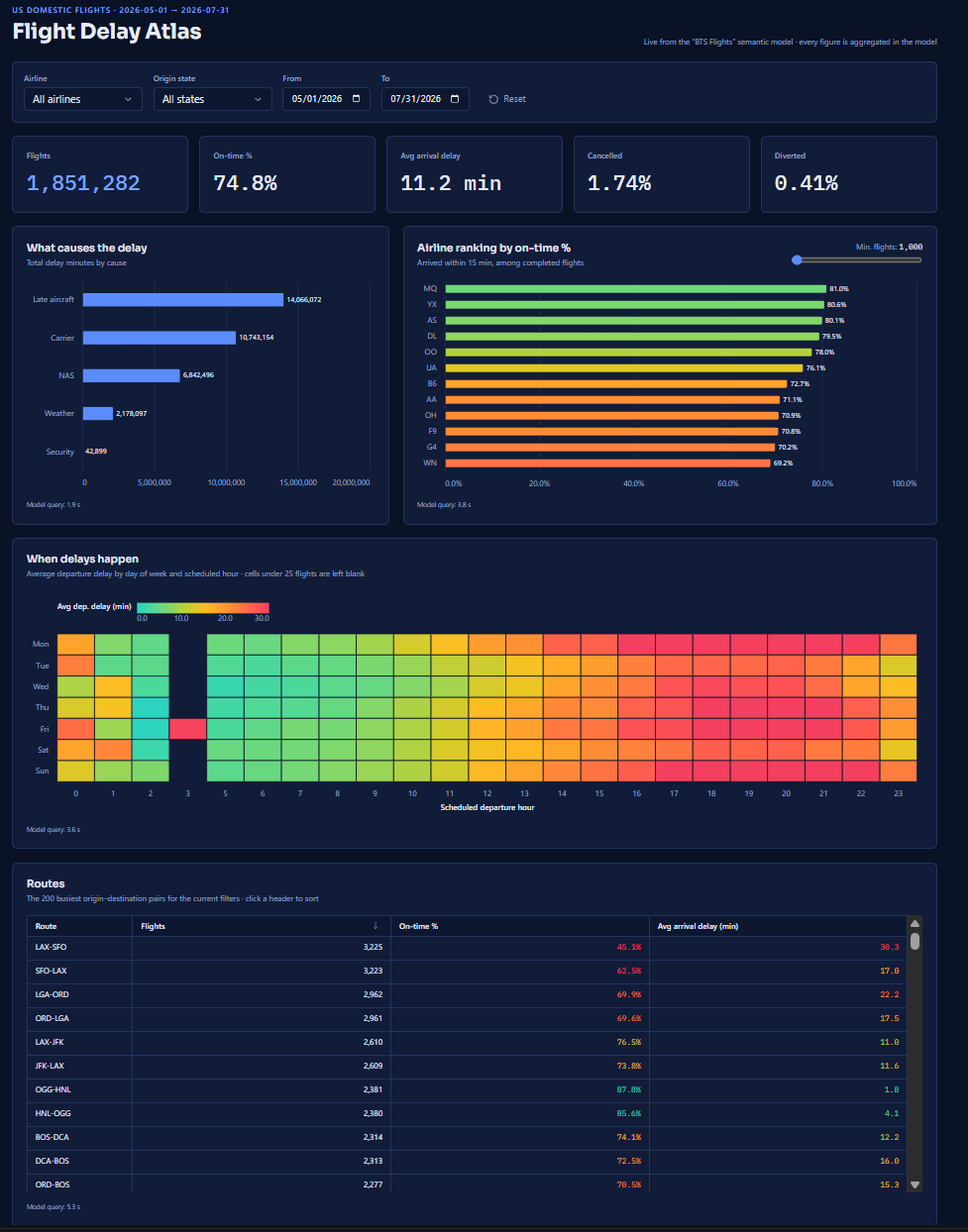The image size is (968, 1232).
Task: Click the 87.8% on-time value
Action: [x=629, y=1090]
